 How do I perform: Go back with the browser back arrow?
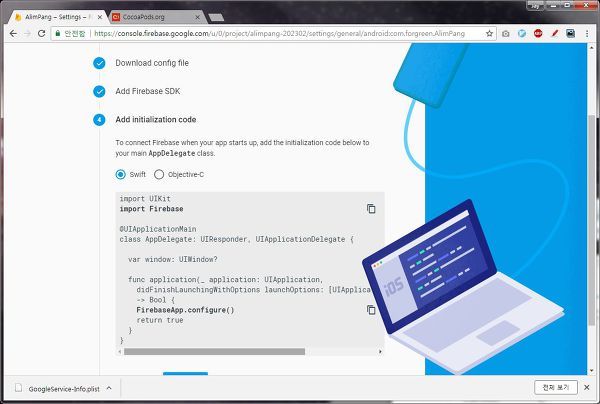coord(13,34)
